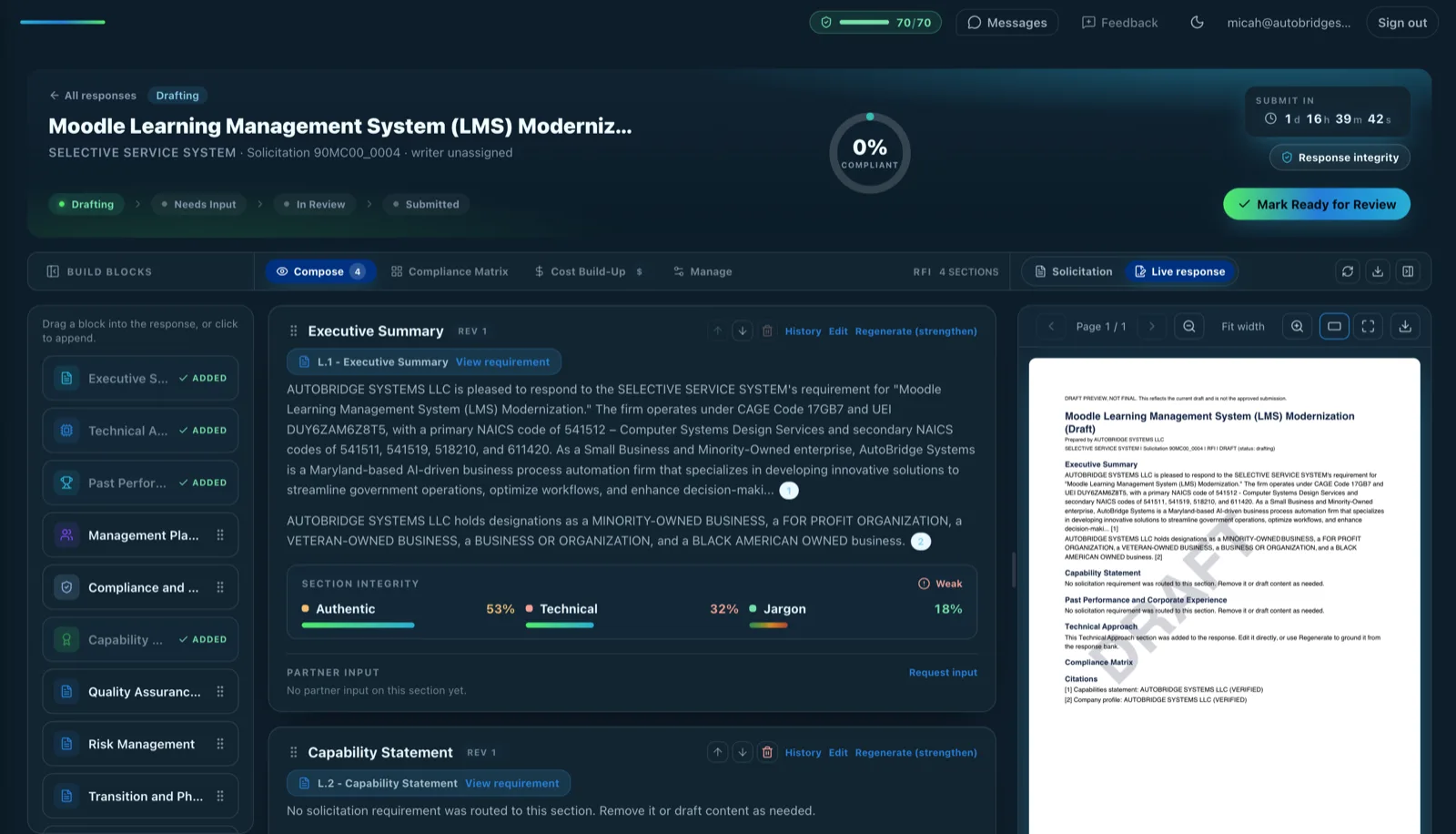The height and width of the screenshot is (834, 1456).
Task: Open Messages
Action: coord(1006,23)
